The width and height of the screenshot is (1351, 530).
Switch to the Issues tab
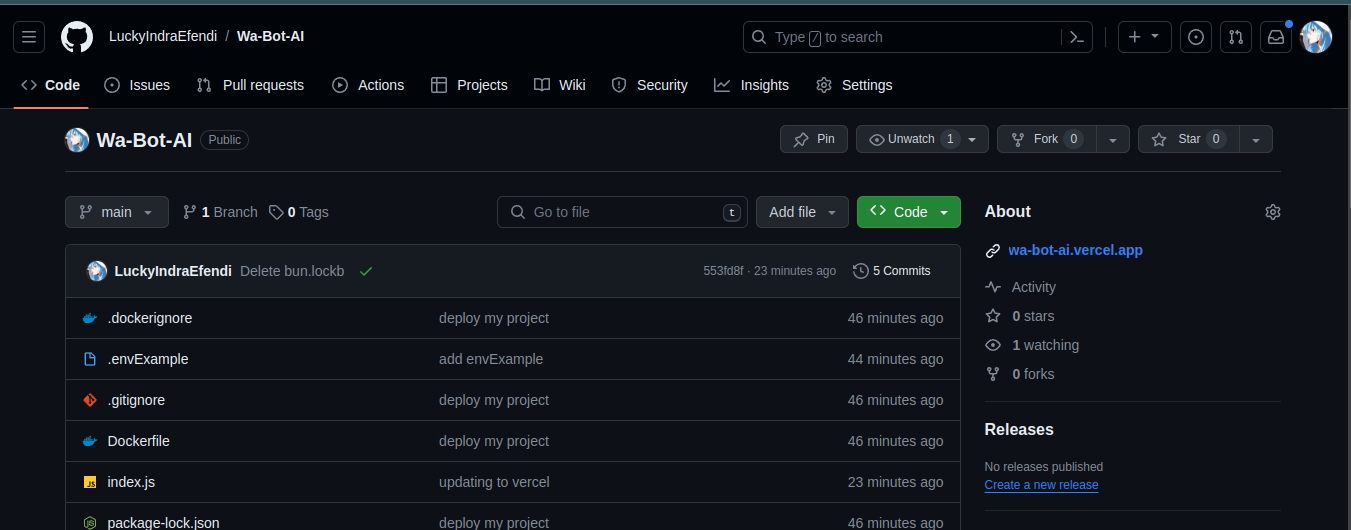137,85
